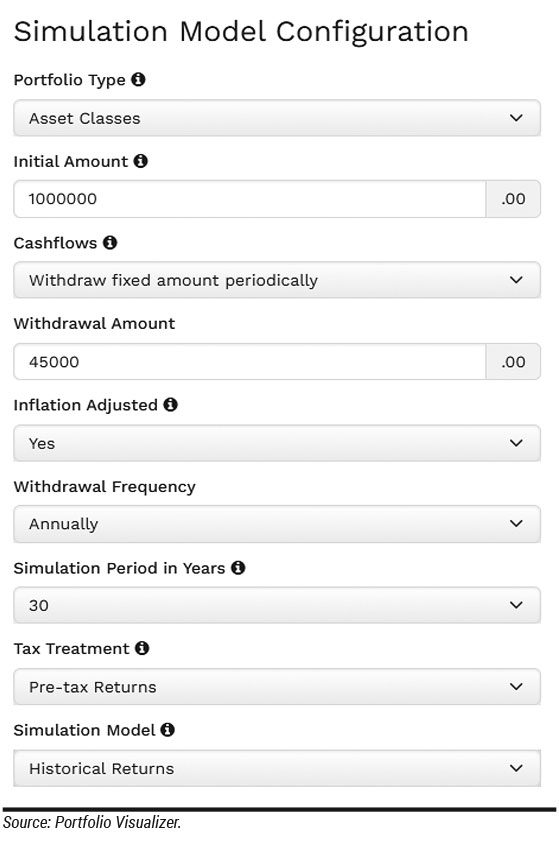This screenshot has width=559, height=850.
Task: Open the Inflation Adjusted Yes dropdown
Action: pos(277,443)
